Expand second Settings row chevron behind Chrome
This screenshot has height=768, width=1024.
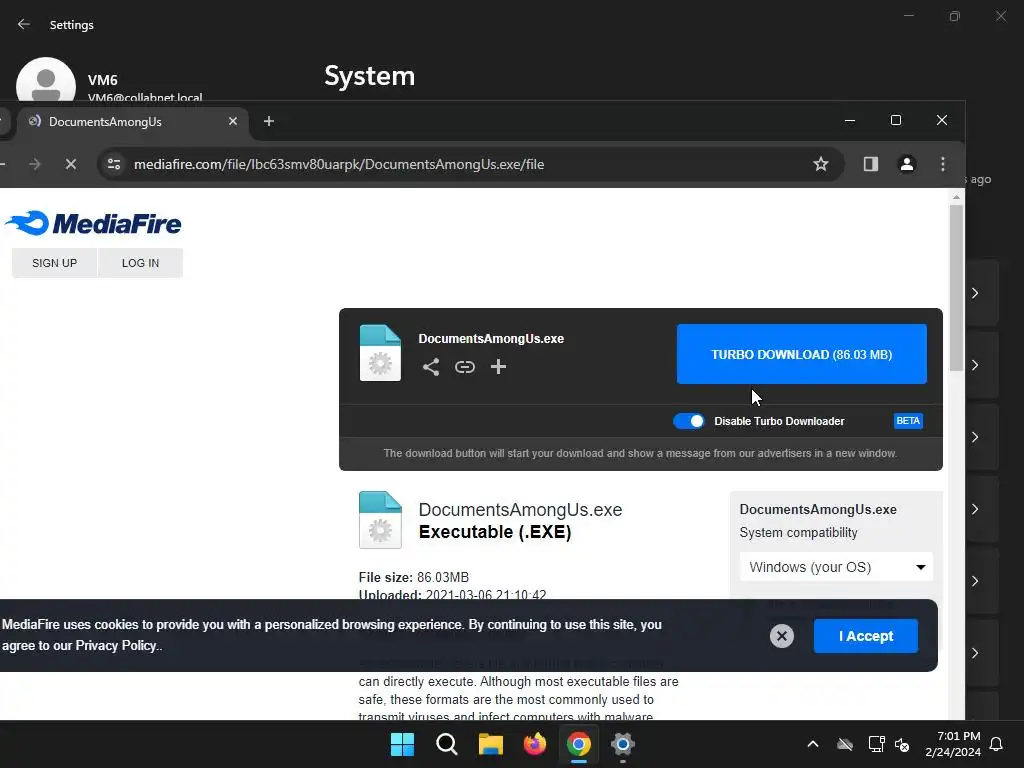click(975, 365)
